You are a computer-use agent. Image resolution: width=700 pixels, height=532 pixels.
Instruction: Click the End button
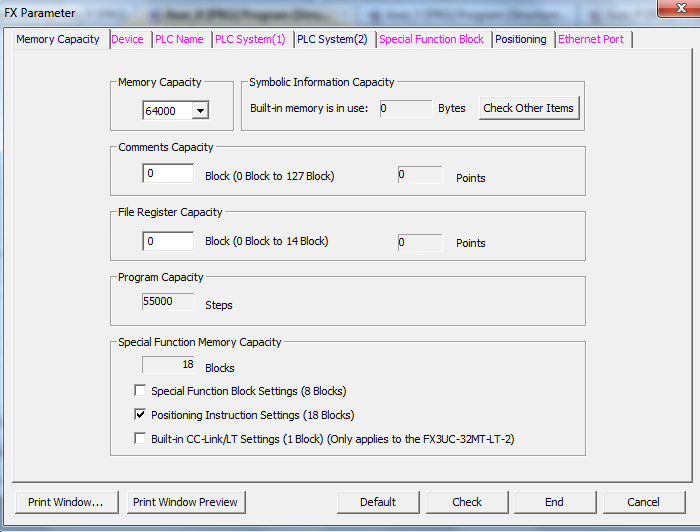pyautogui.click(x=554, y=502)
